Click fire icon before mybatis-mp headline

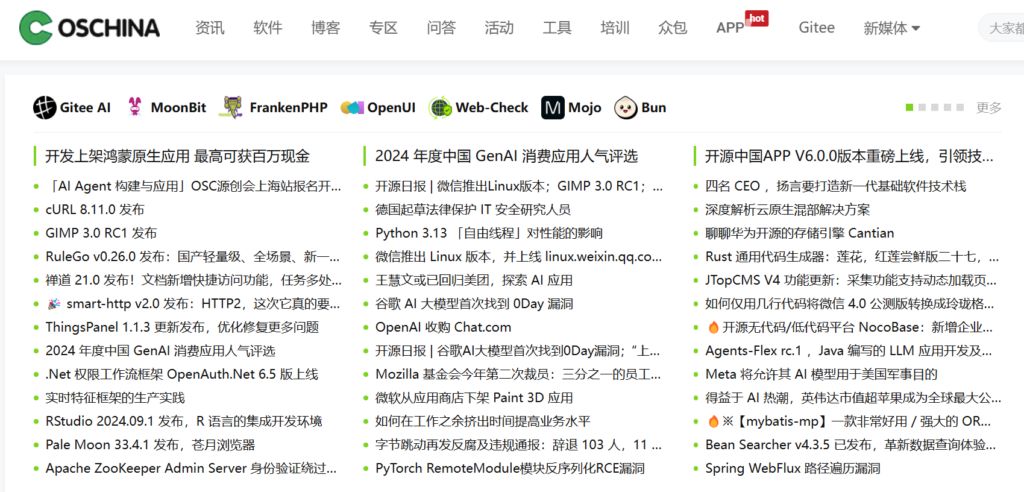pos(713,421)
